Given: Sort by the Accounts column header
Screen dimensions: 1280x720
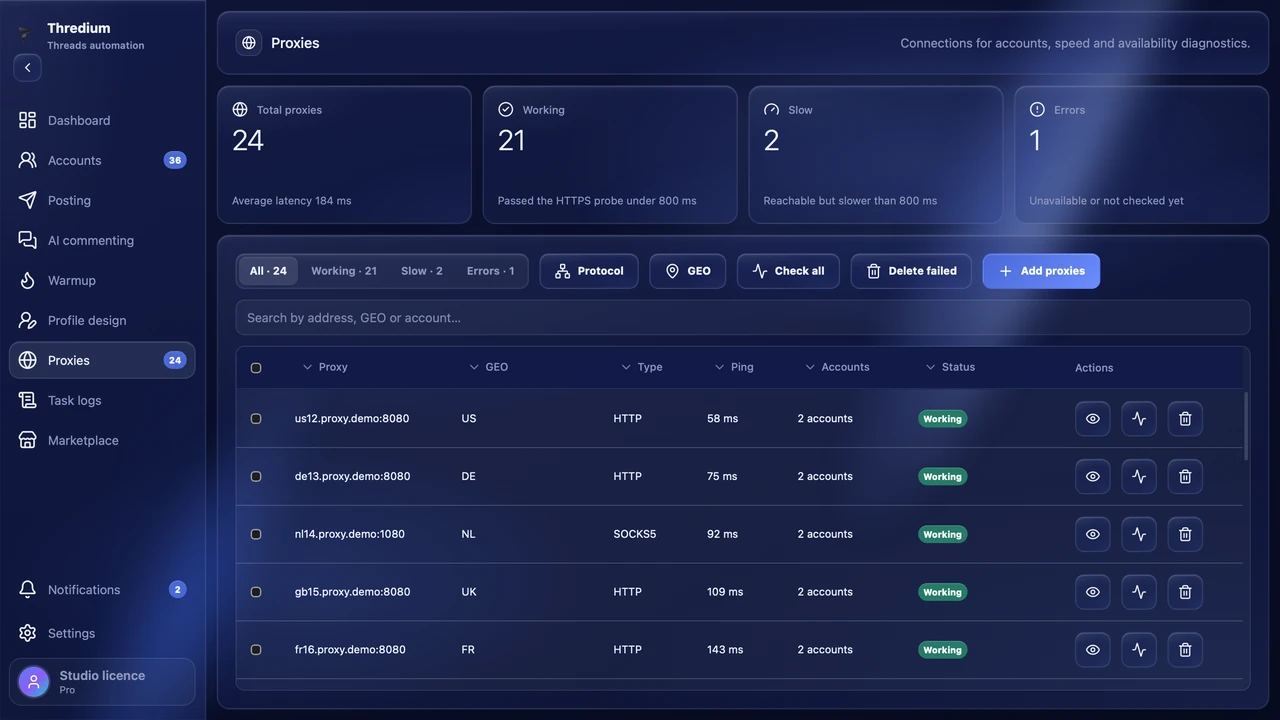Looking at the screenshot, I should click(837, 367).
